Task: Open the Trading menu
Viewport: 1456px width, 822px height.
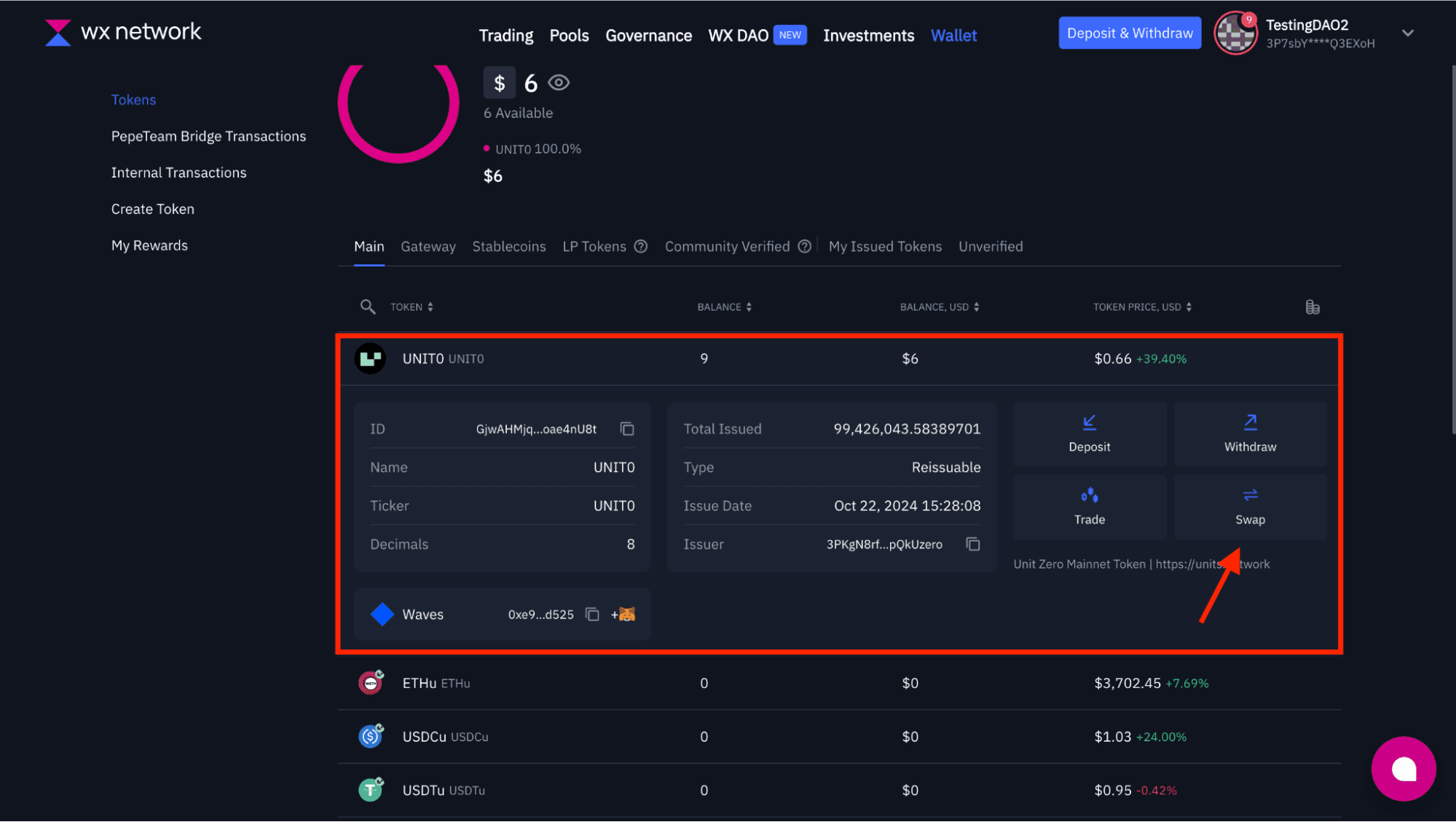Action: [505, 35]
